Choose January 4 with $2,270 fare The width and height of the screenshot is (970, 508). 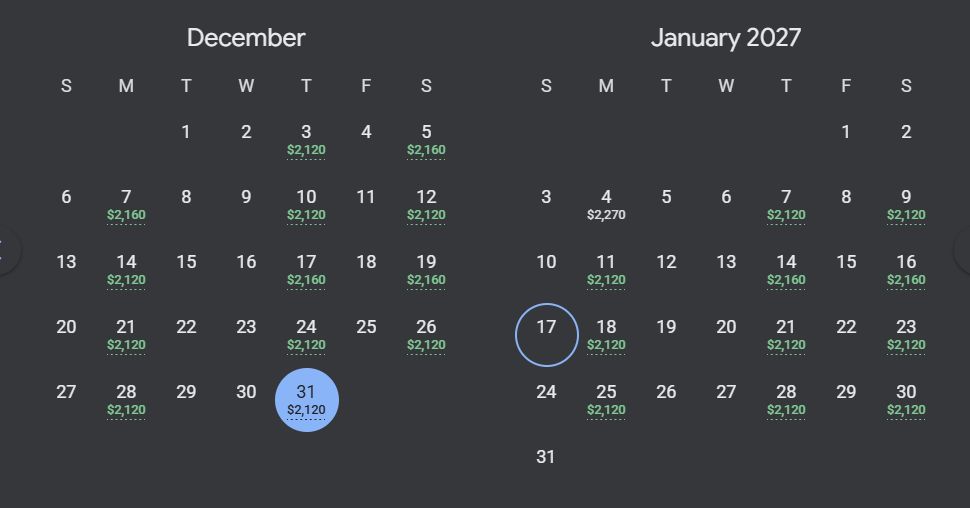point(606,205)
